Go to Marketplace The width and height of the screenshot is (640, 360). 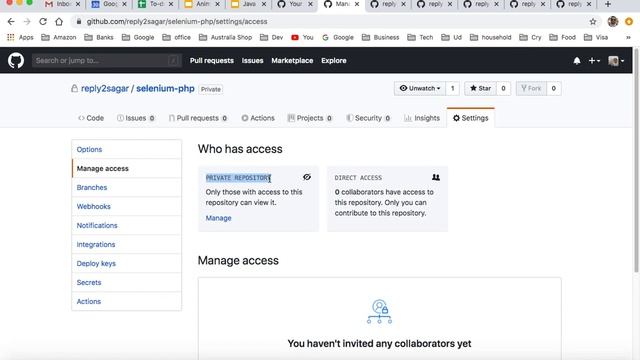(292, 60)
